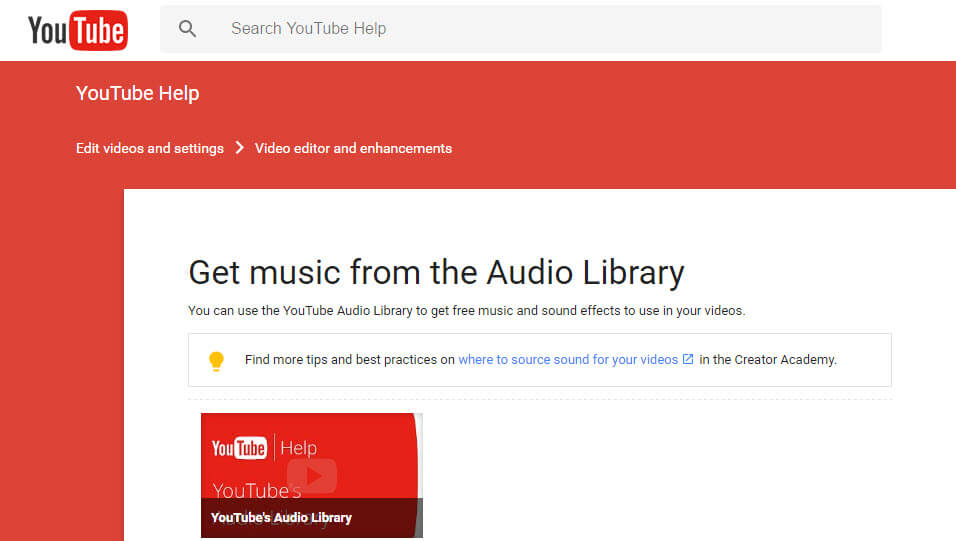Focus the Search YouTube Help field
This screenshot has height=541, width=956.
[521, 29]
